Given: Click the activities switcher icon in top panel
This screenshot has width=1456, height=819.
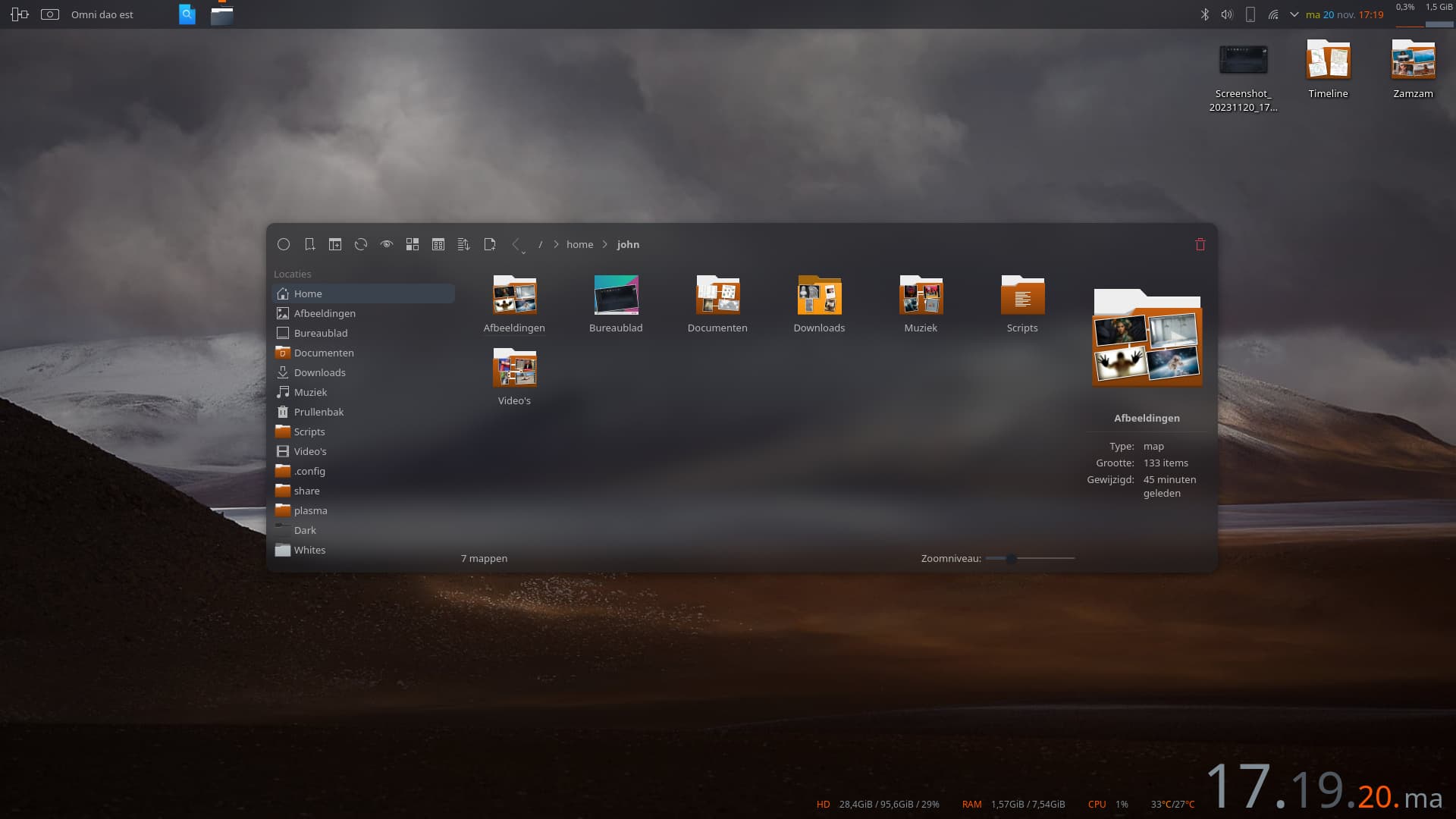Looking at the screenshot, I should 20,14.
